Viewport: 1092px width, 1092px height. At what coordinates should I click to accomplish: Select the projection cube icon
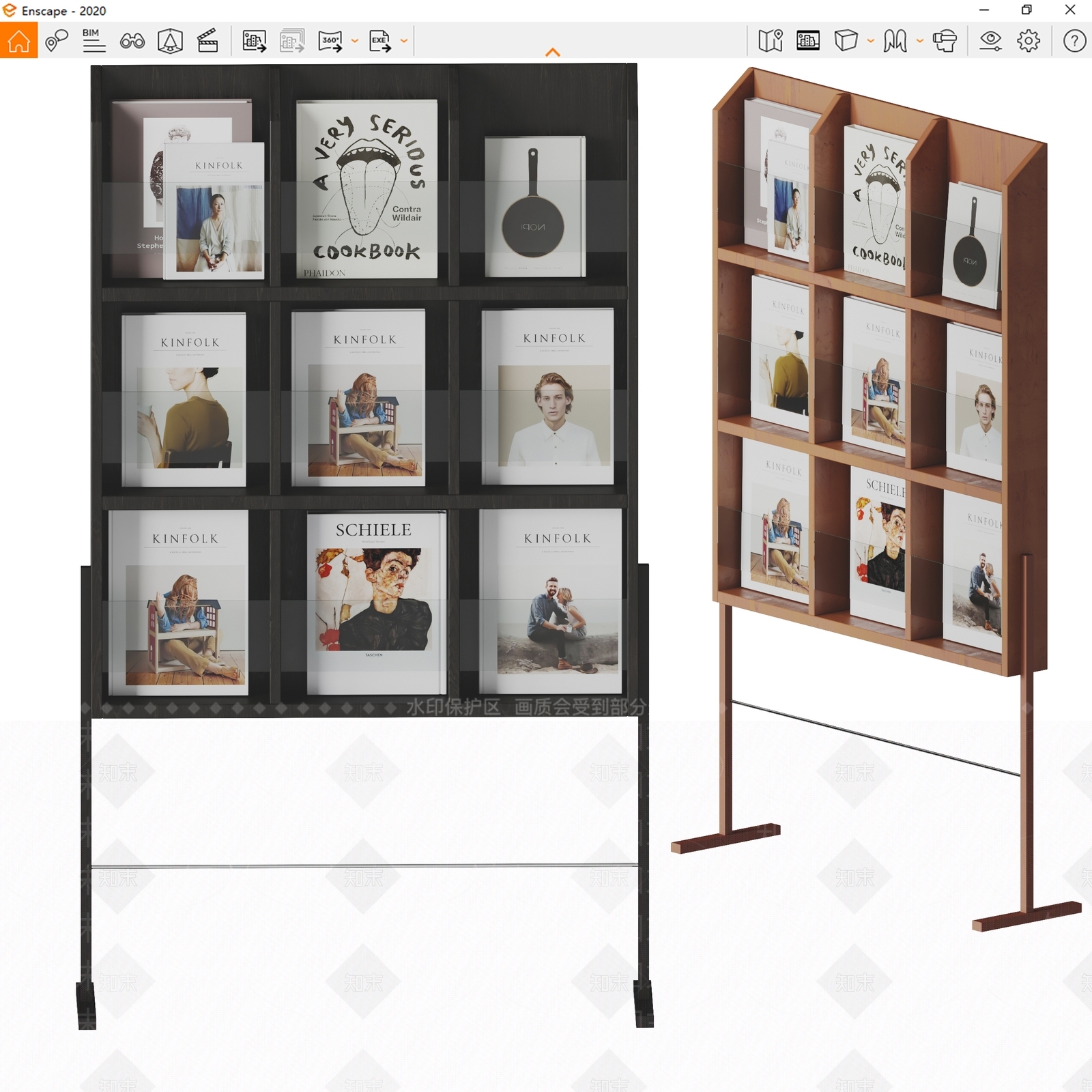(x=846, y=41)
